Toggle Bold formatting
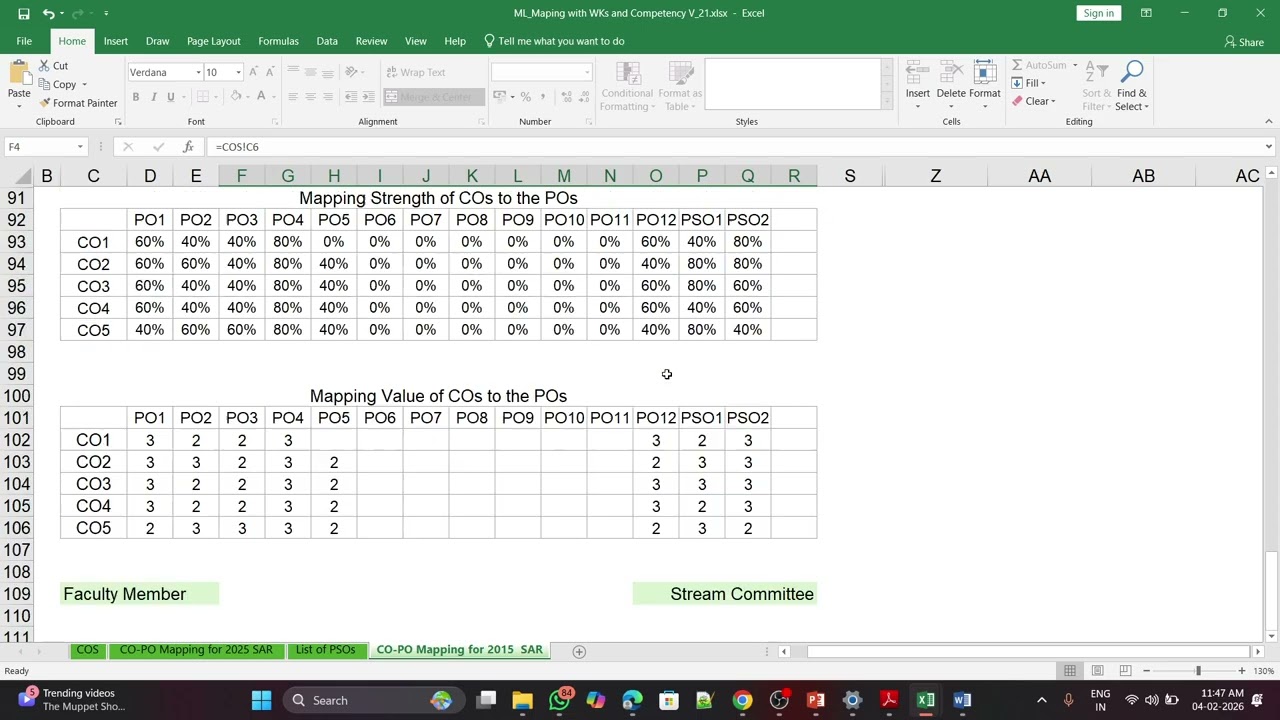Viewport: 1280px width, 720px height. coord(136,97)
